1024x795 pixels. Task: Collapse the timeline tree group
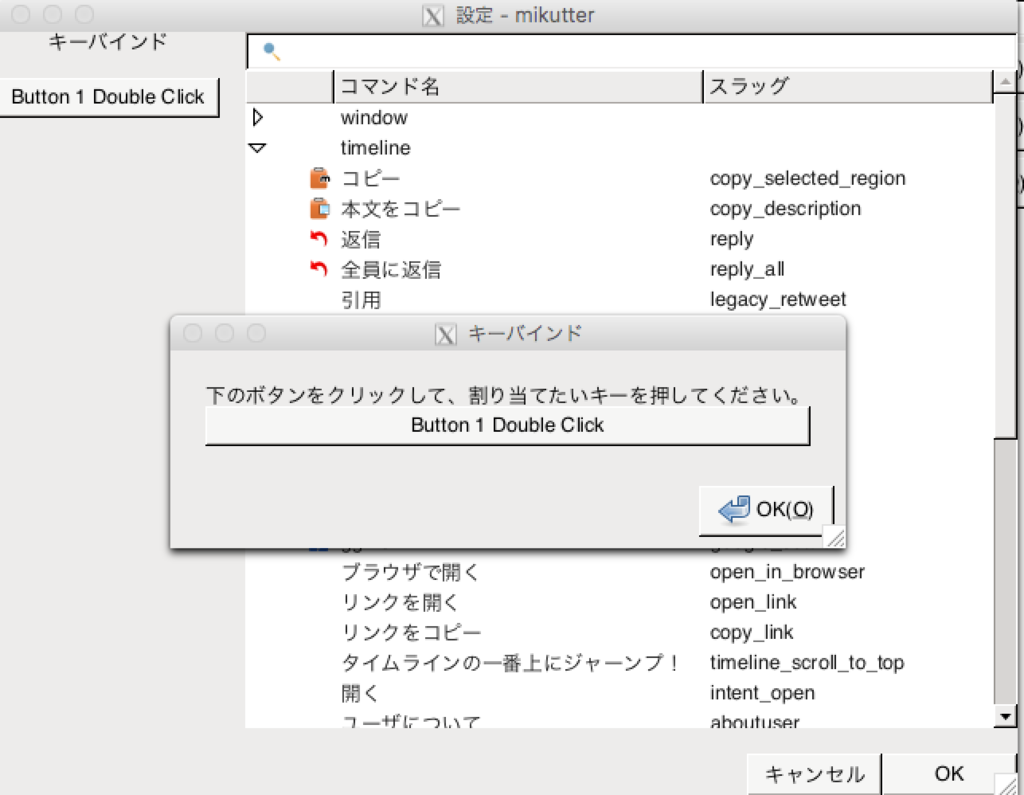(x=257, y=148)
